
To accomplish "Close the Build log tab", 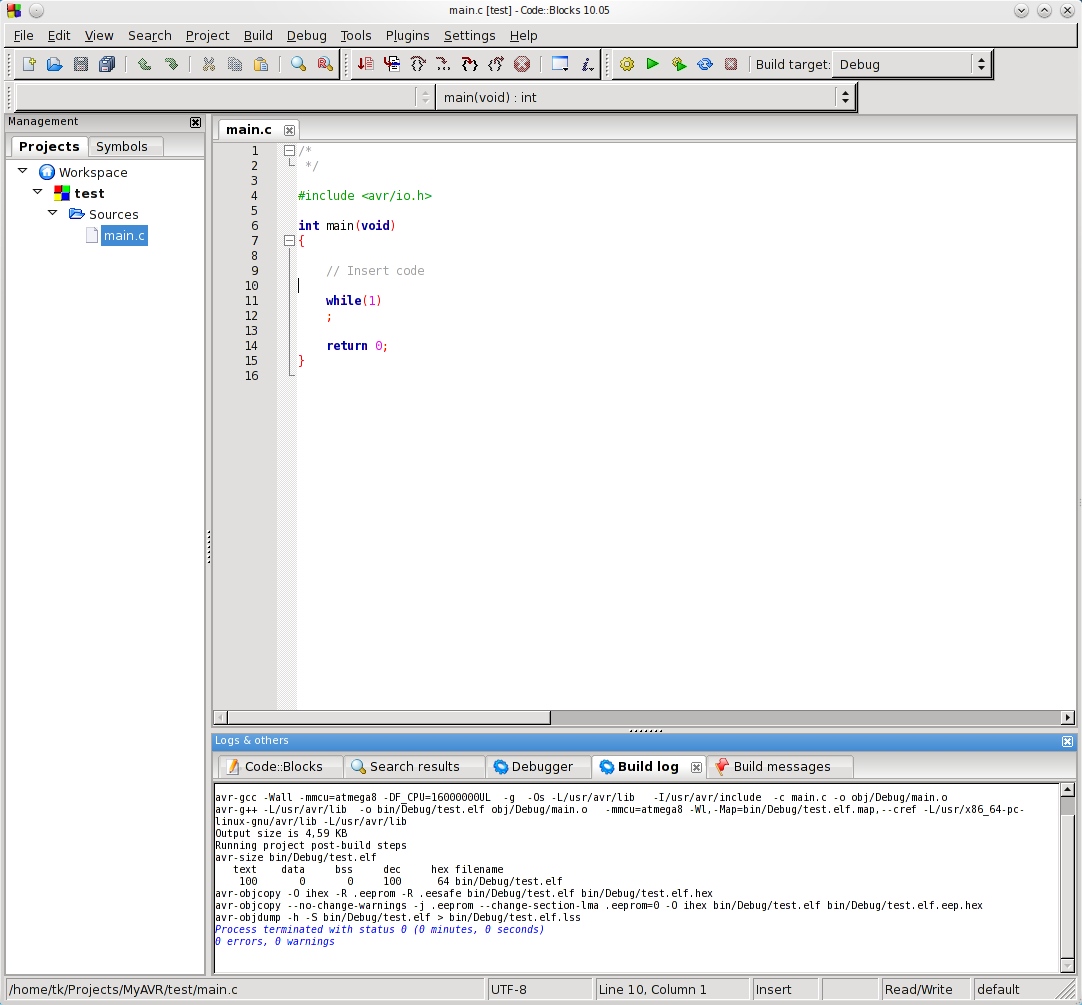I will (x=696, y=766).
